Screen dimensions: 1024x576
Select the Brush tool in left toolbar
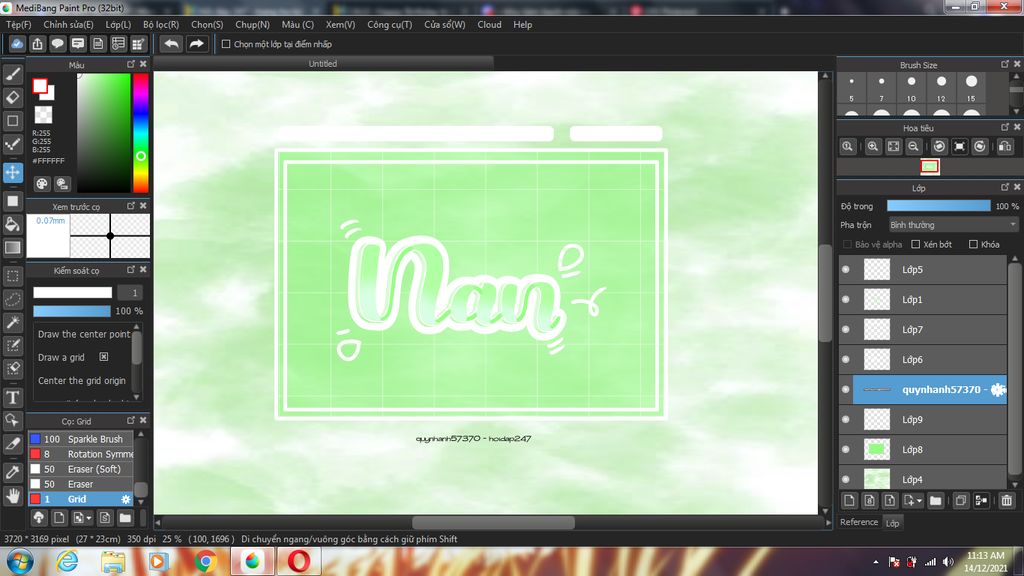pos(12,74)
